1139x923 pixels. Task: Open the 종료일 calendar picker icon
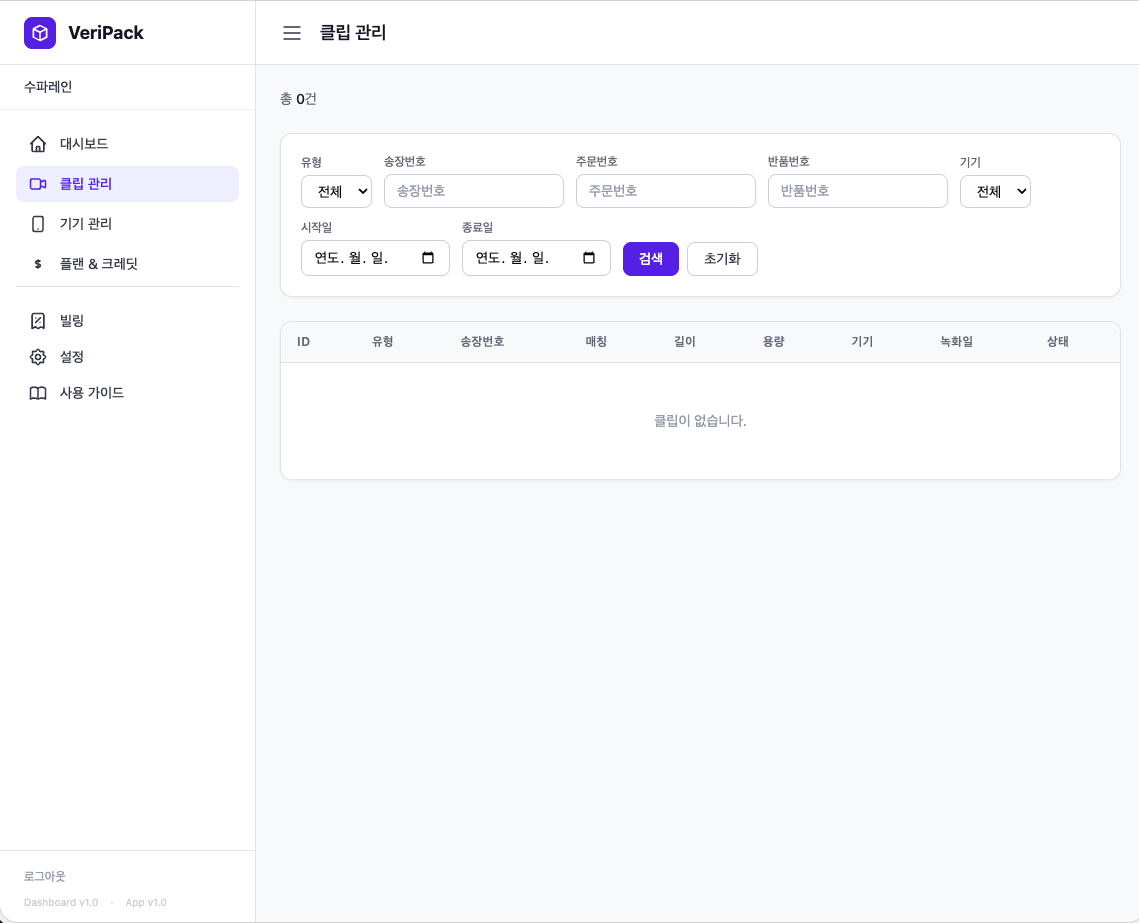(589, 258)
